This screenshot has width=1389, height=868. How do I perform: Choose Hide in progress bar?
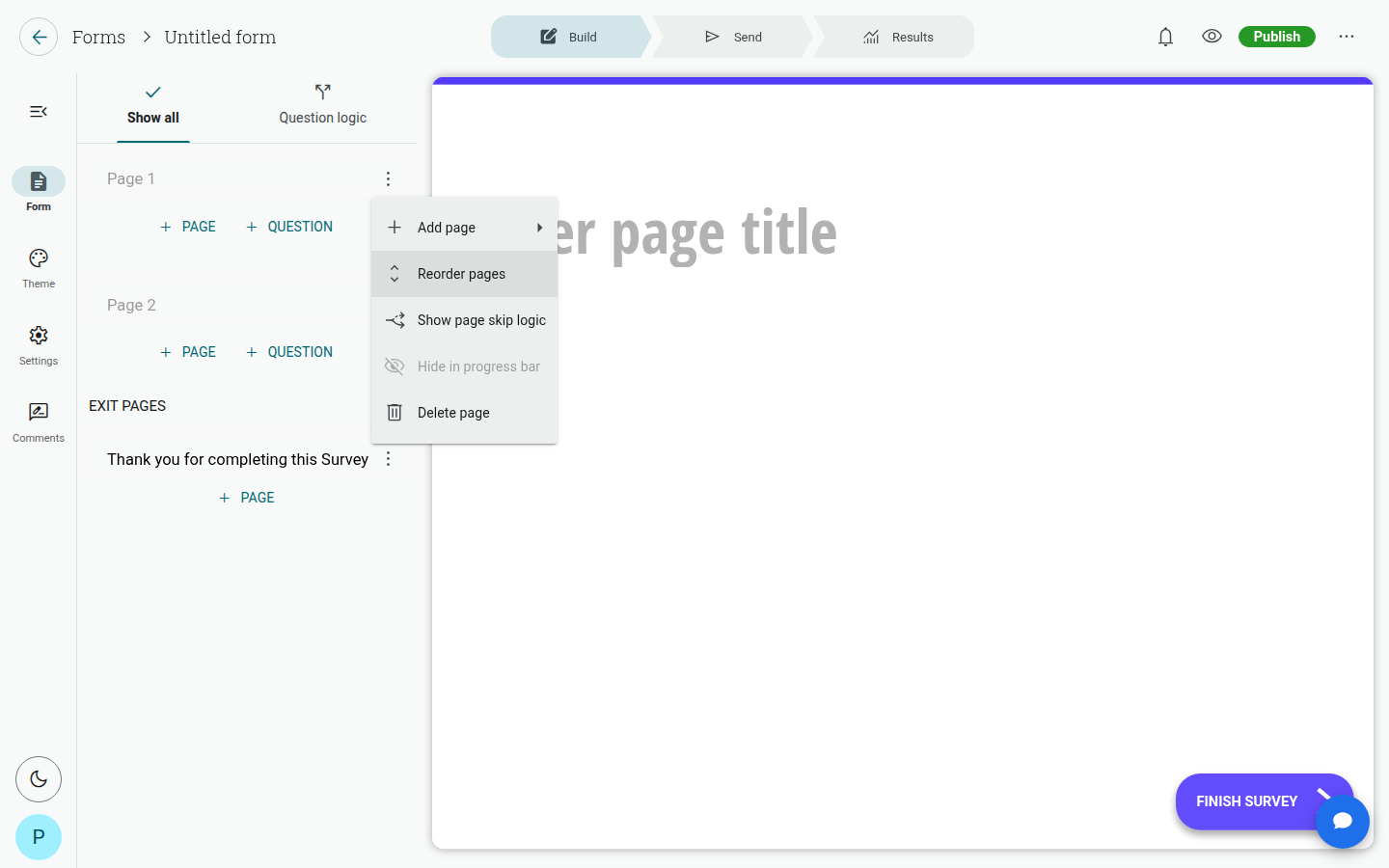click(x=464, y=366)
